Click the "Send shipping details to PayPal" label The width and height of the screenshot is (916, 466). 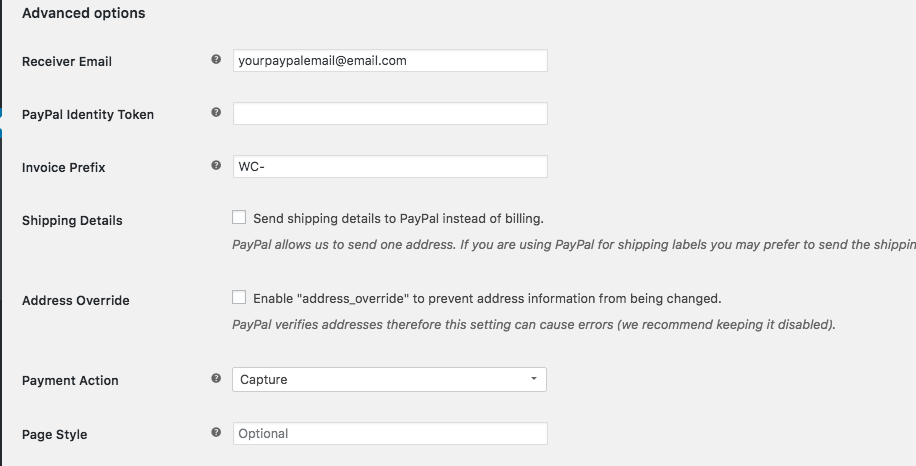tap(398, 219)
